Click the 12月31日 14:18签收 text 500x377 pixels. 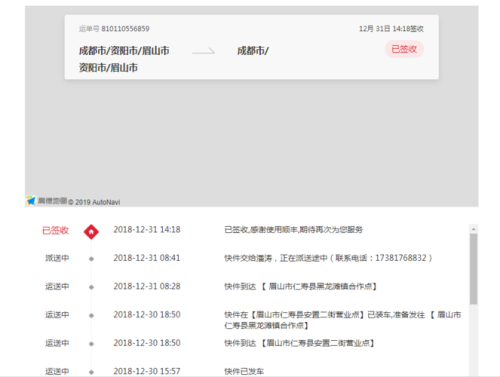[x=391, y=29]
